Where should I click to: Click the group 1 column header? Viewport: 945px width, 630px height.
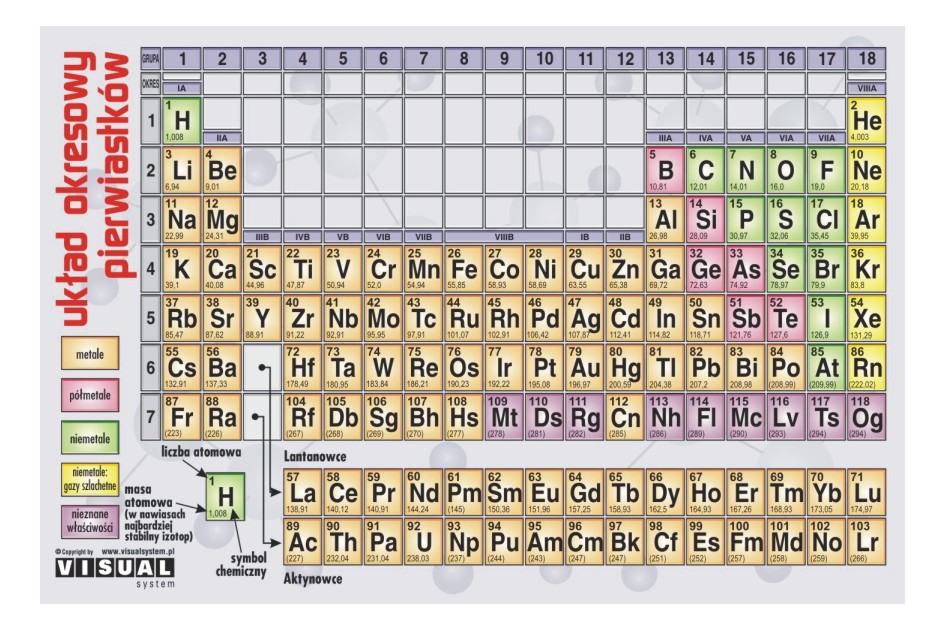pyautogui.click(x=182, y=58)
